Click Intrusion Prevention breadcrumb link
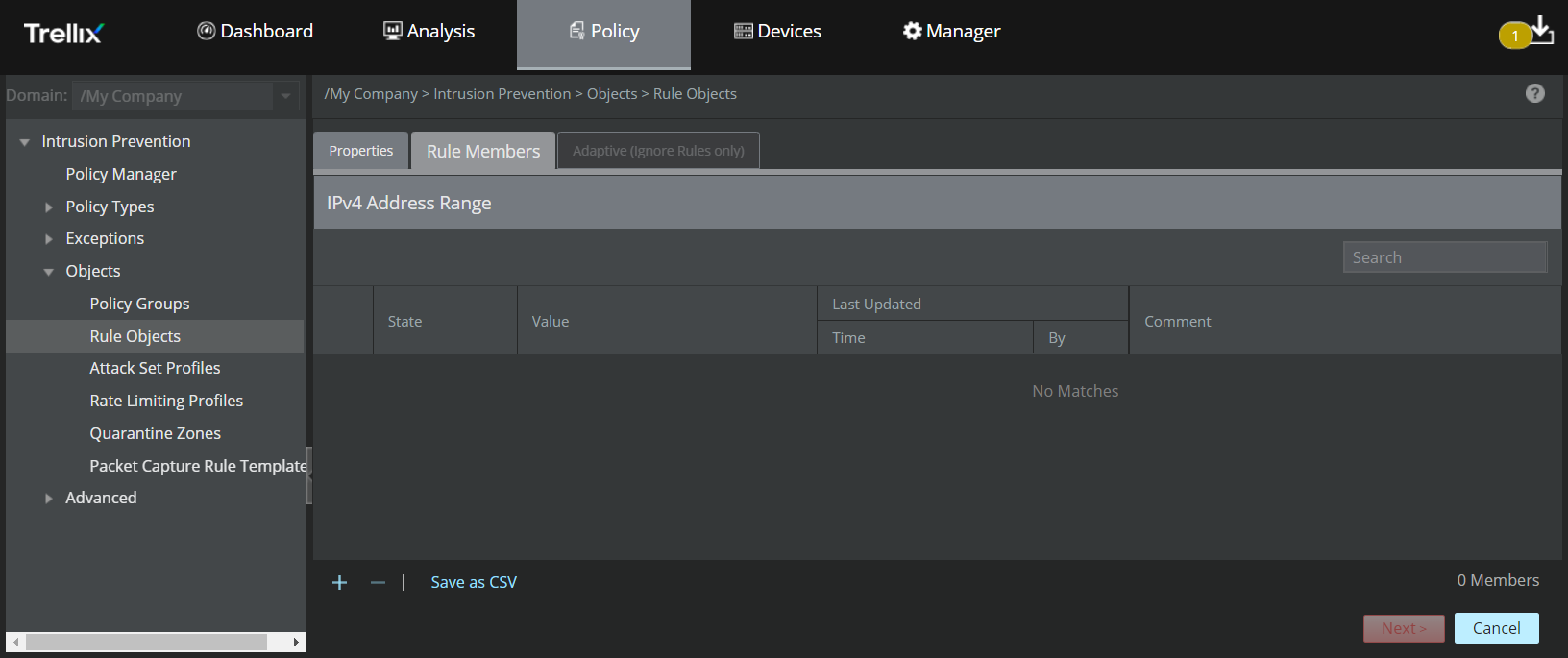This screenshot has height=658, width=1568. (502, 94)
